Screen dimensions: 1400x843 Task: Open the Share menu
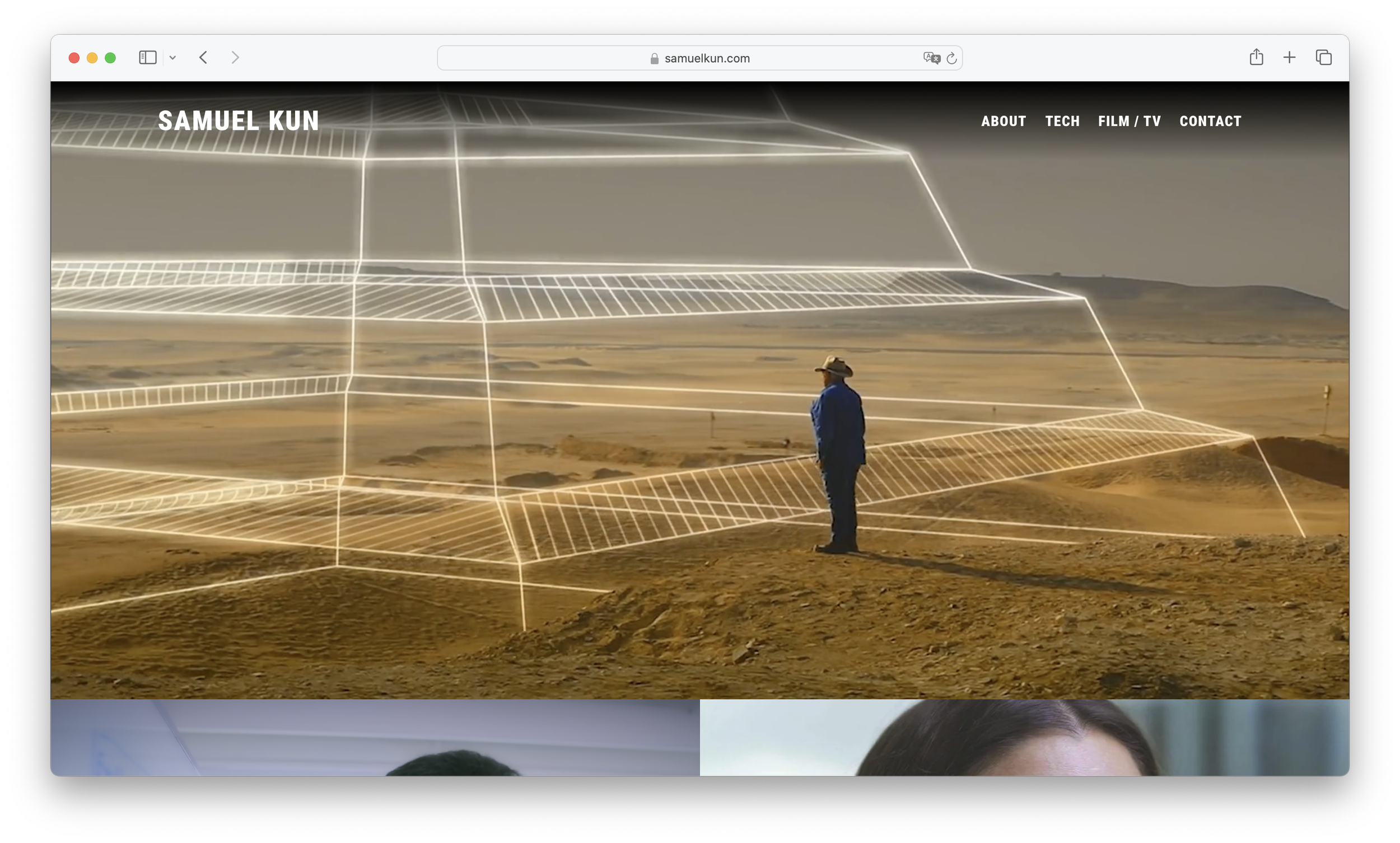point(1256,57)
